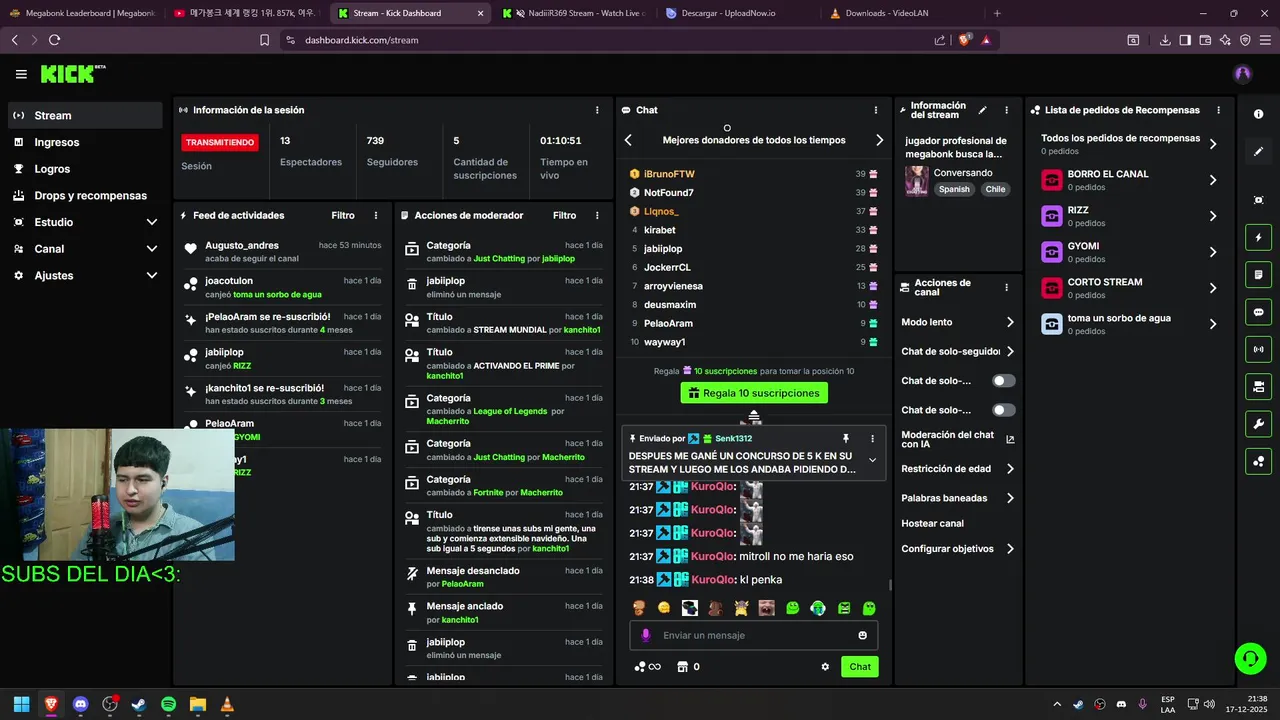This screenshot has width=1280, height=720.
Task: Click the focus frame icon in the right sidebar
Action: coord(1258,200)
